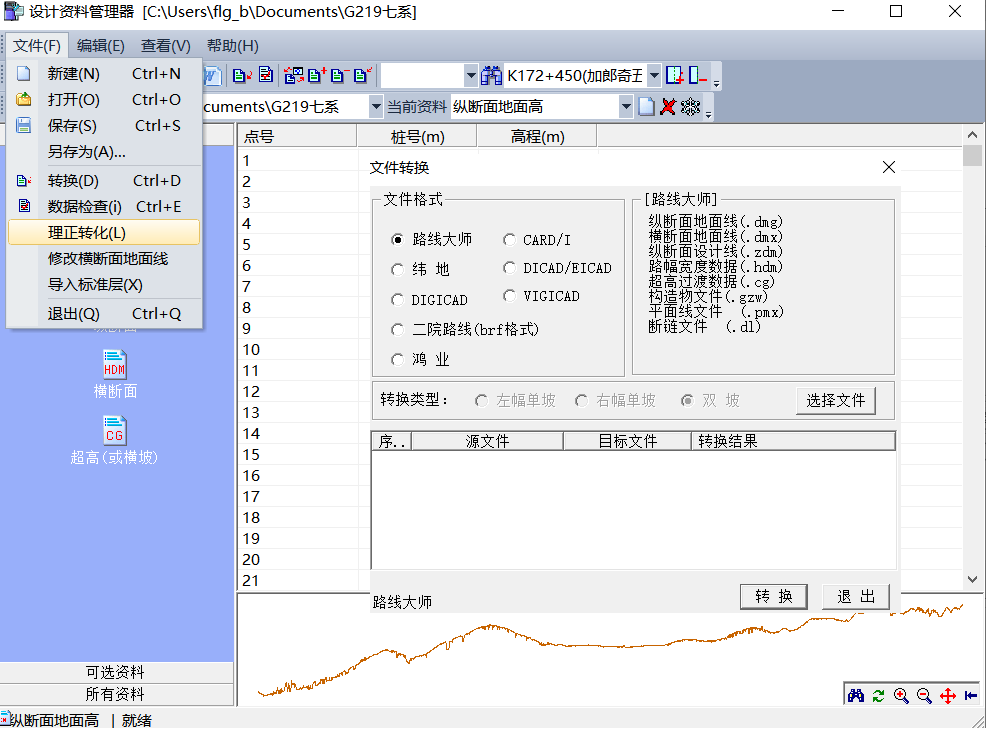Screen dimensions: 987x729
Task: Open the 编辑(E) menu
Action: (101, 46)
